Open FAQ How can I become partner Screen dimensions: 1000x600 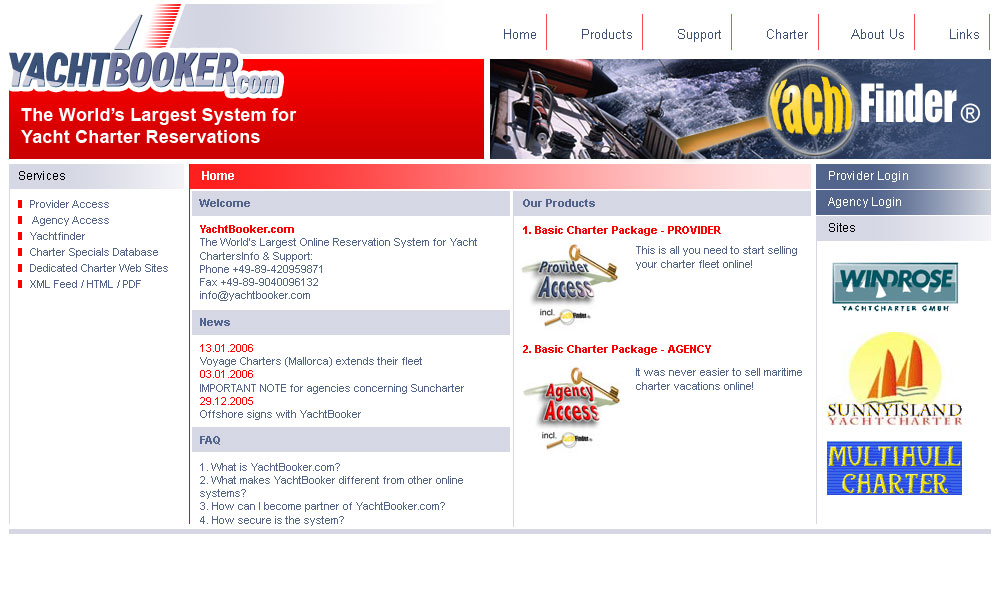coord(322,506)
